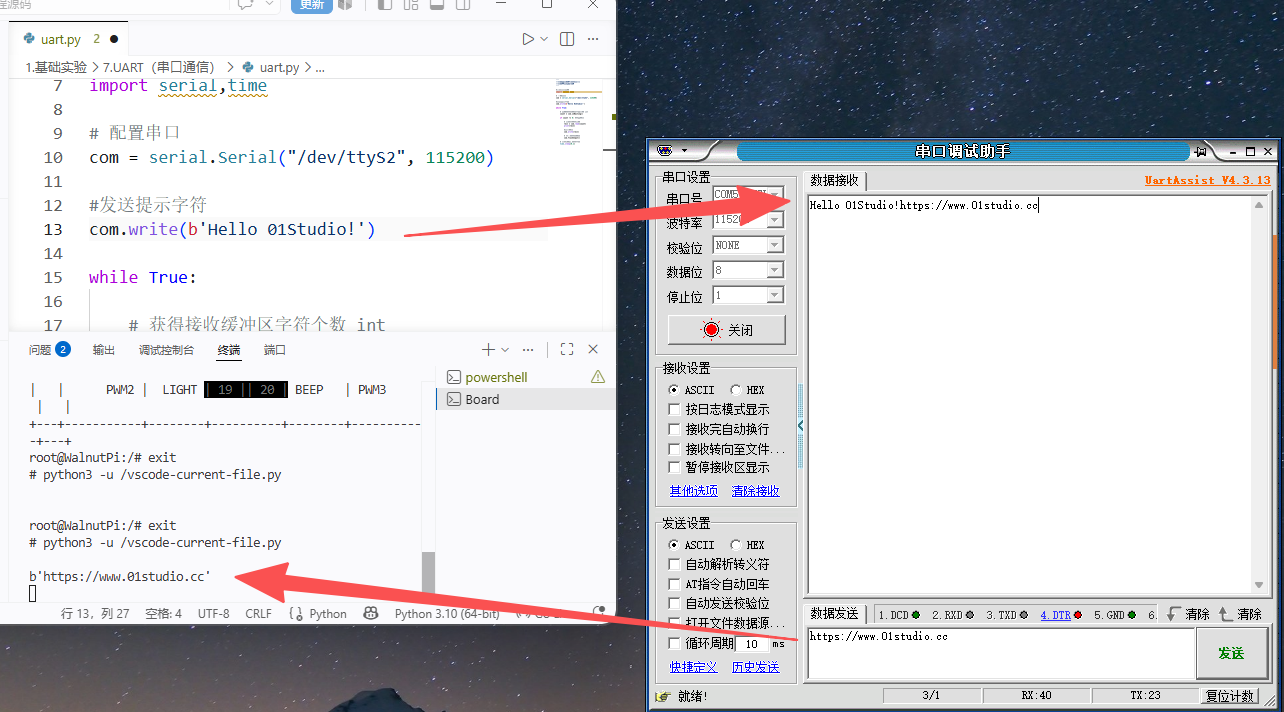Select ASCII in the 发送设置 group
1284x712 pixels.
tap(692, 545)
